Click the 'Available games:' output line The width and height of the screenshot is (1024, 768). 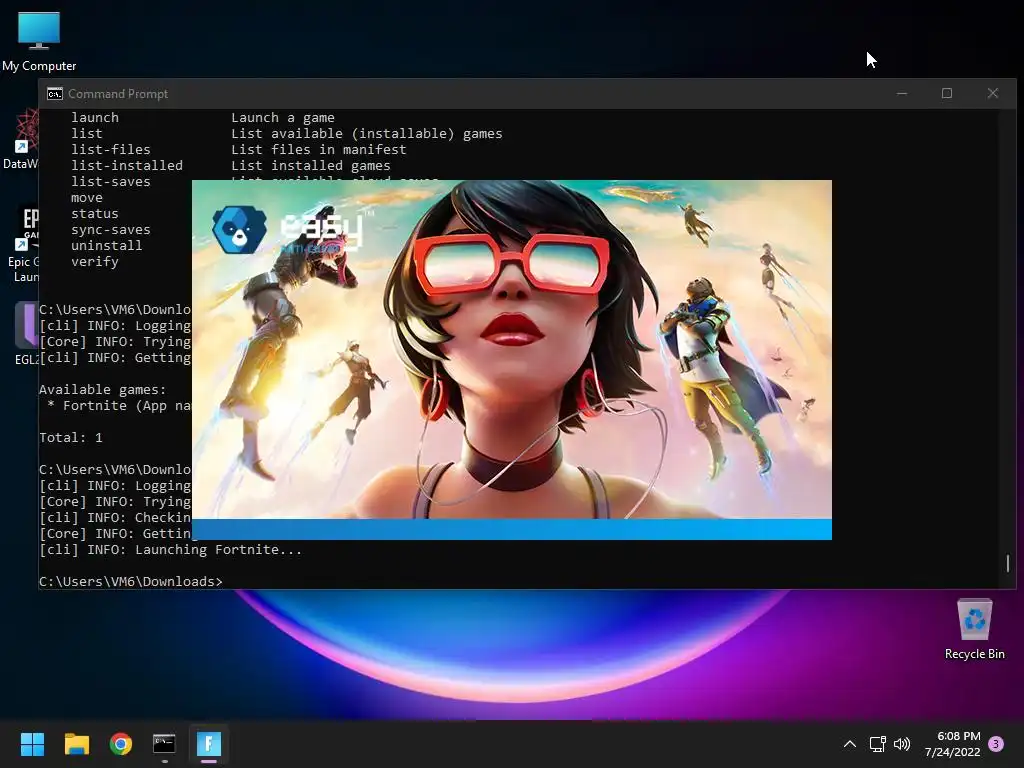pos(103,390)
